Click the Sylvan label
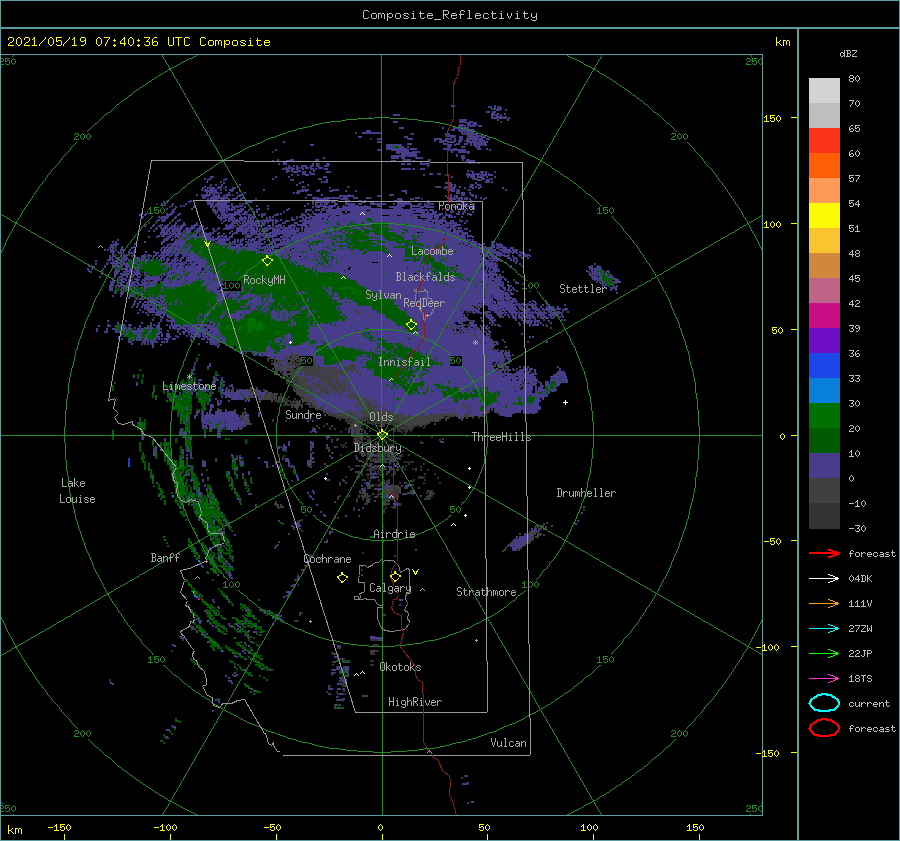This screenshot has height=841, width=900. 383,295
